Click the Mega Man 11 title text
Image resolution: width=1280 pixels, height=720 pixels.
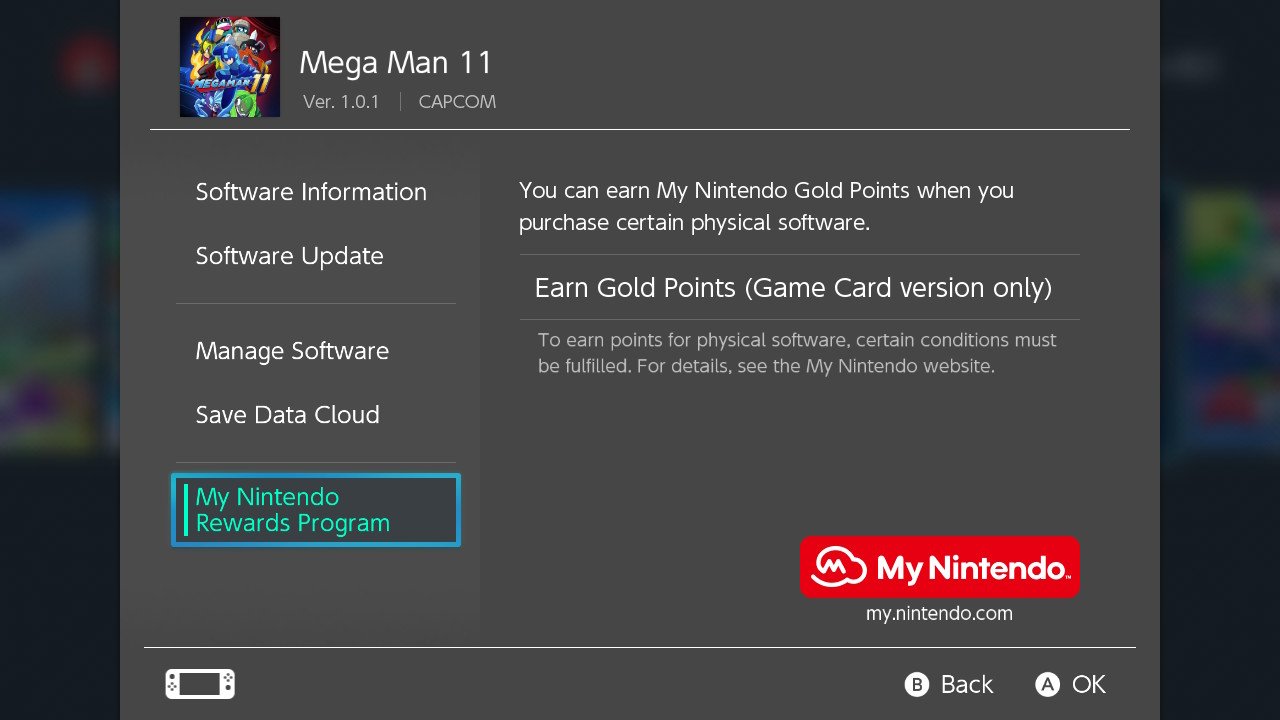396,63
